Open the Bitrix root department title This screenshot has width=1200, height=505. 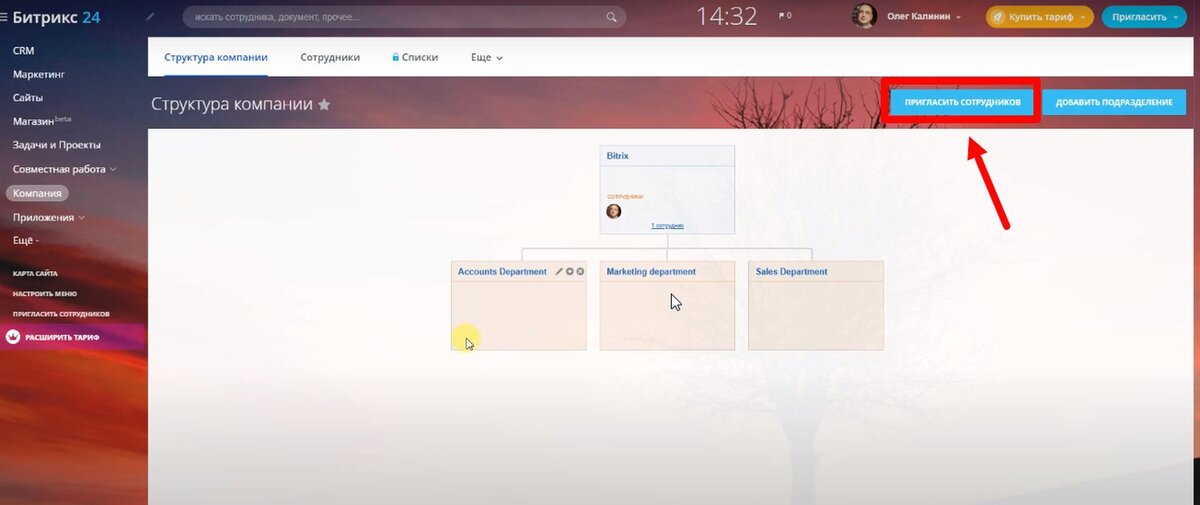(618, 156)
